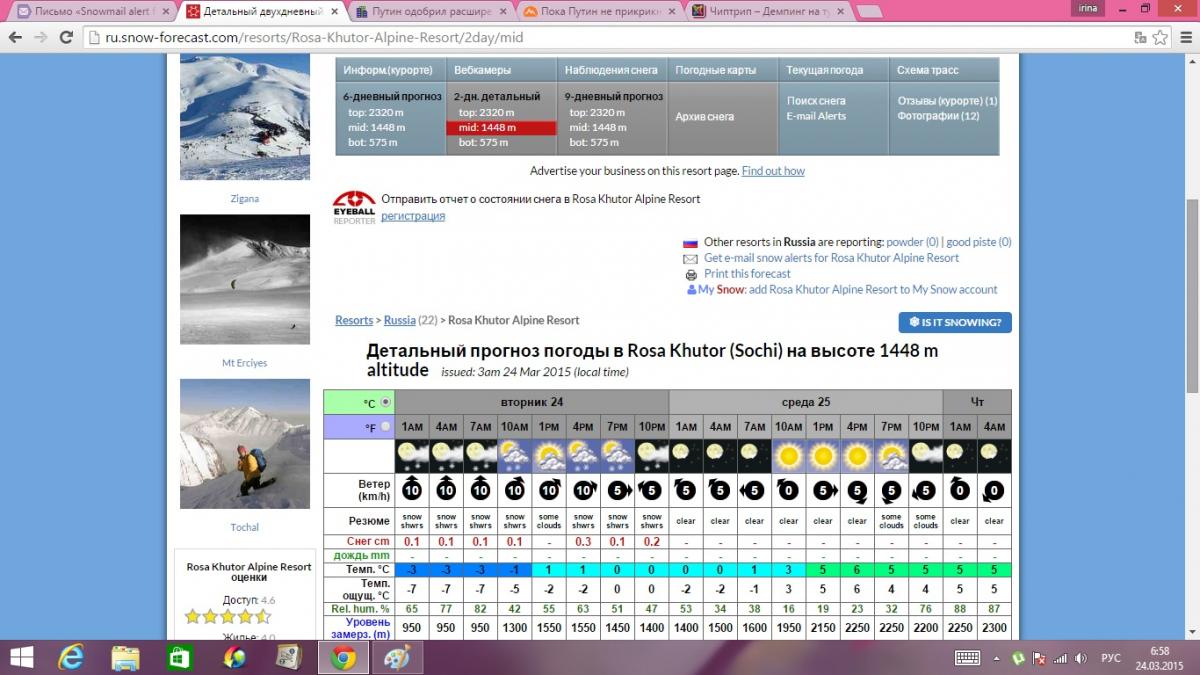Screen dimensions: 1200x675
Task: Click the регистрация link
Action: [x=413, y=216]
